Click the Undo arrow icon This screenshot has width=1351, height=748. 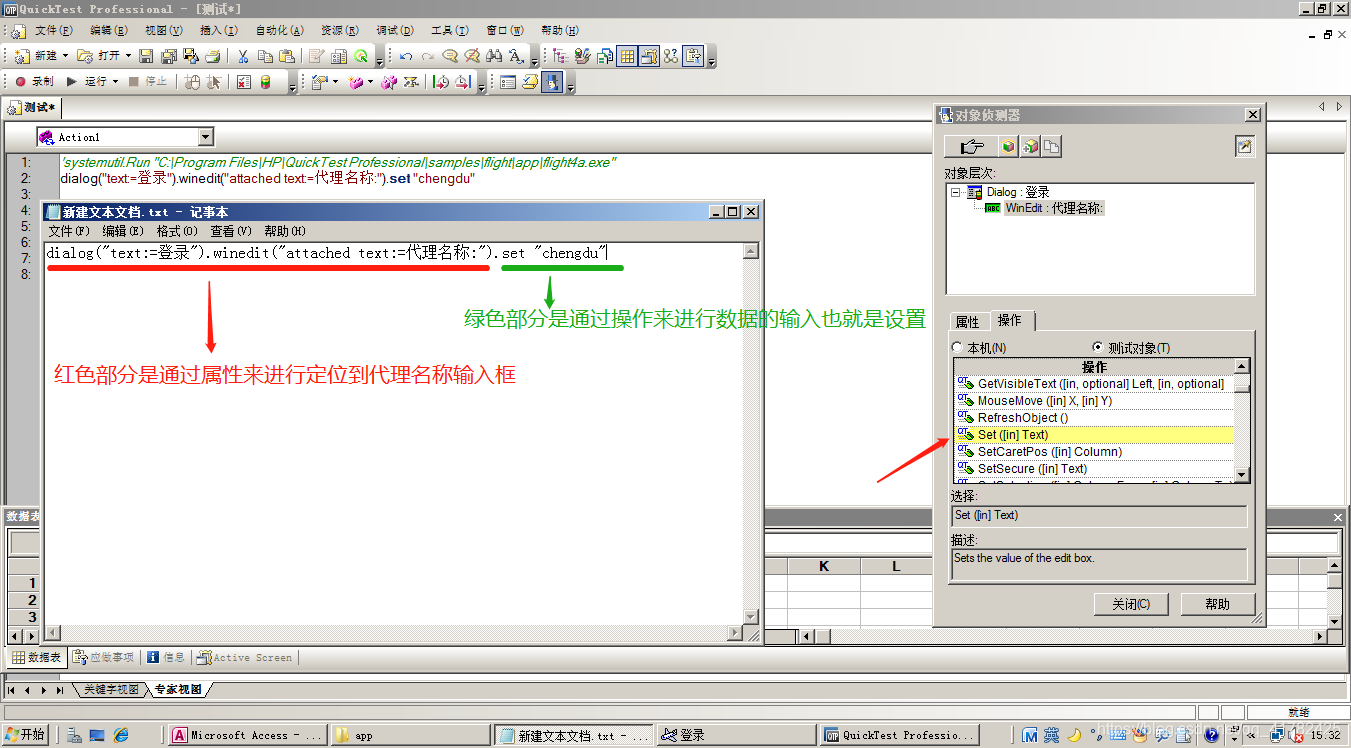point(406,56)
